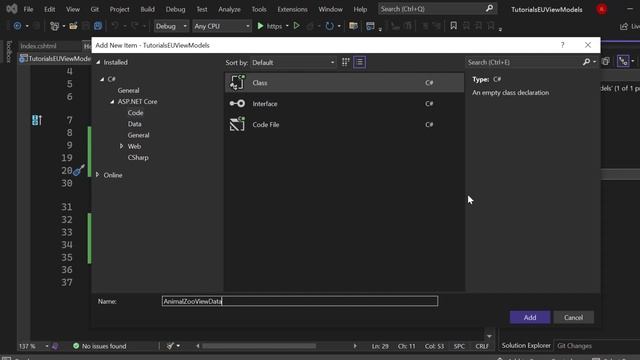640x360 pixels.
Task: Open the Edit menu
Action: coord(50,9)
